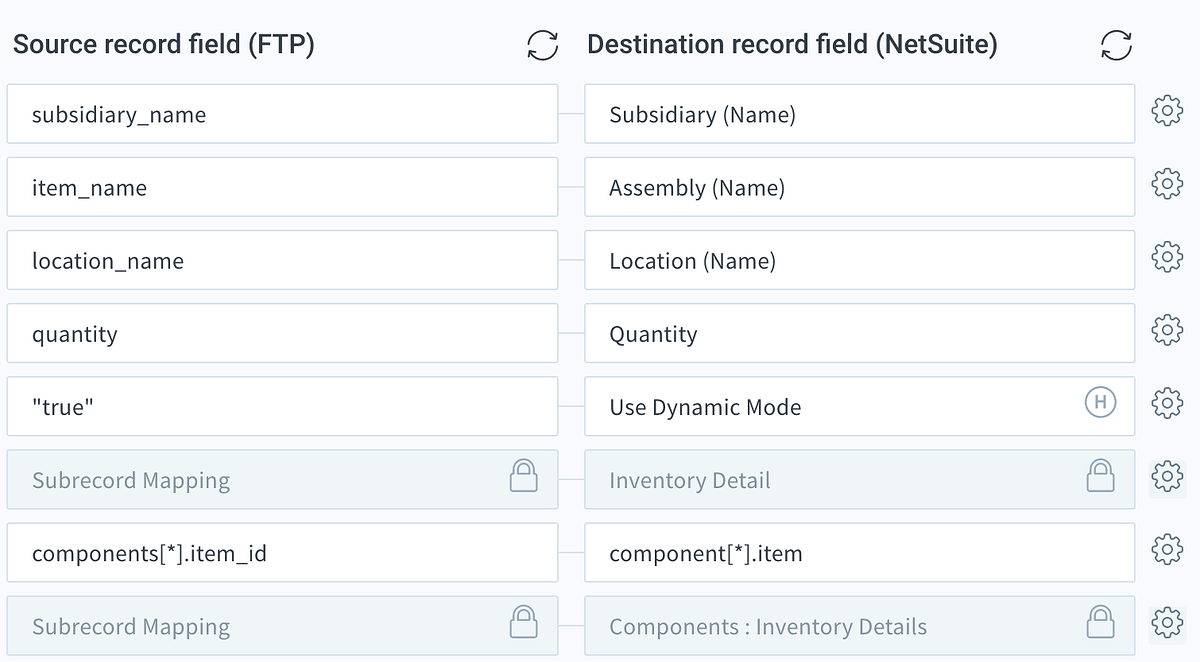This screenshot has height=662, width=1200.
Task: Edit the subsidiary_name source field
Action: click(x=282, y=114)
